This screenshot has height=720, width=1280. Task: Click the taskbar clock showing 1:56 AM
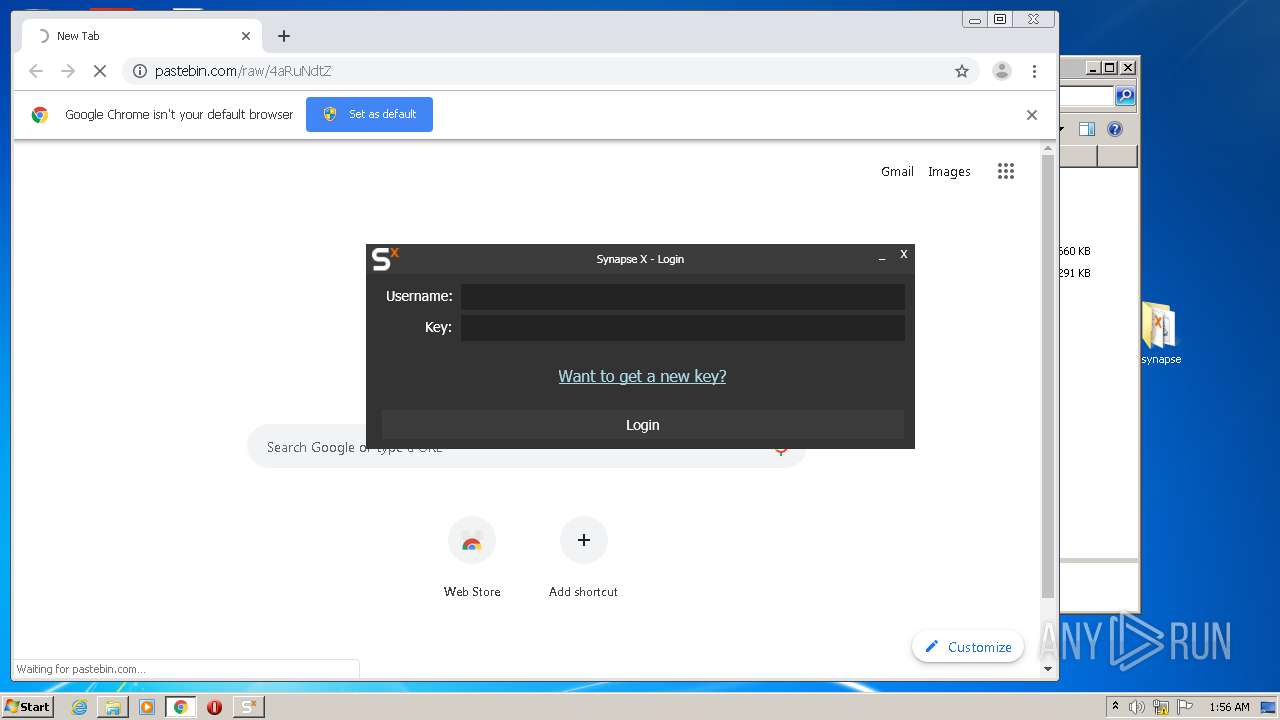click(x=1229, y=707)
